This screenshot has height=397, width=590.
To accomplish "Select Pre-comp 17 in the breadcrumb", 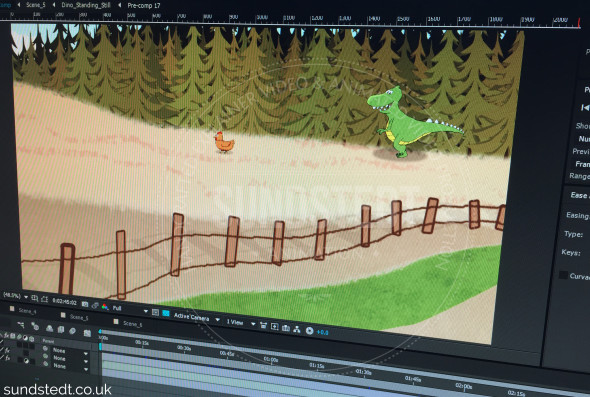I will [x=144, y=6].
